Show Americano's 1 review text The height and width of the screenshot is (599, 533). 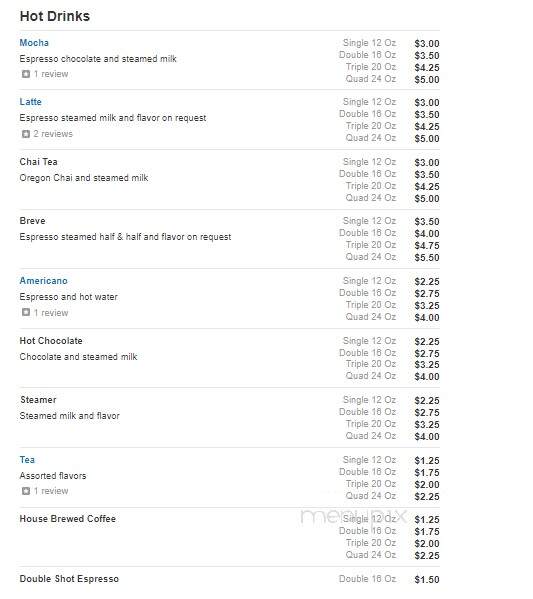(x=51, y=313)
